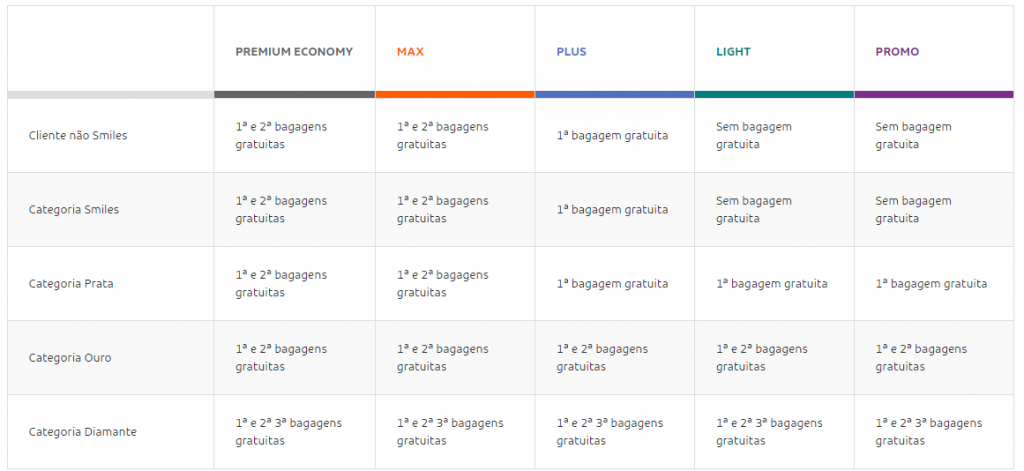Click the PROMO cell for Cliente não Smiles
This screenshot has width=1024, height=471.
tap(913, 136)
